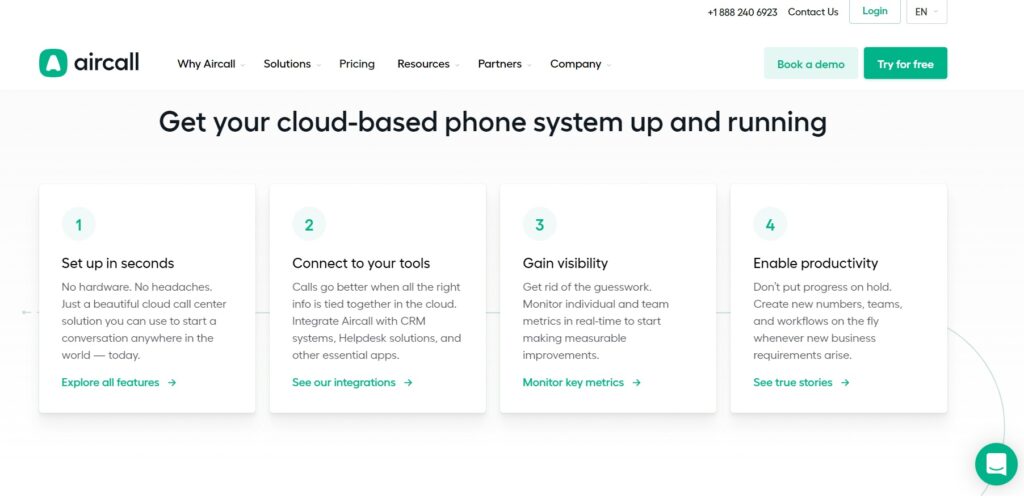Screen dimensions: 1024x498
Task: Expand the Solutions dropdown
Action: click(x=291, y=64)
